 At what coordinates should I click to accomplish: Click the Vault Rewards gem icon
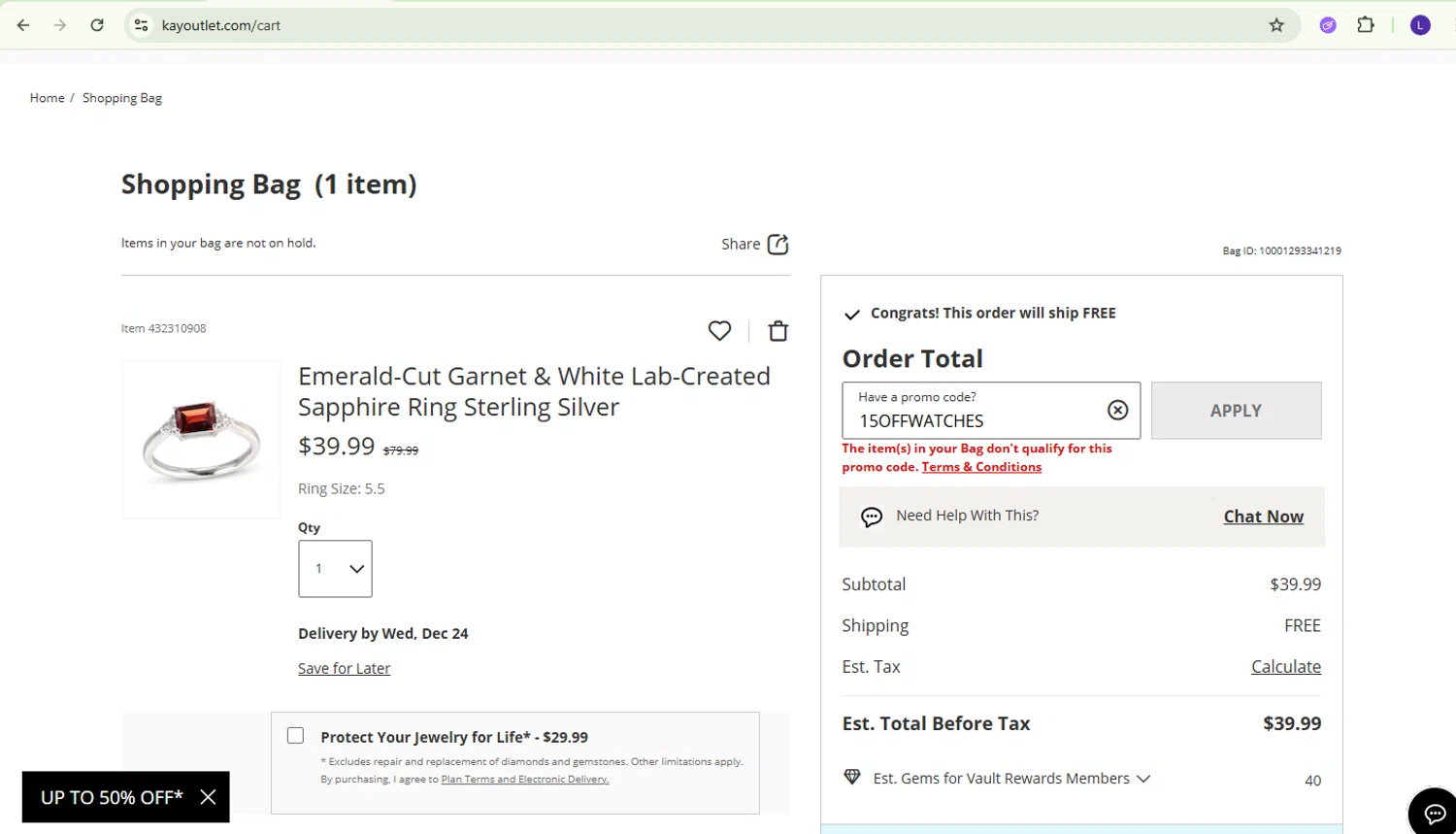pyautogui.click(x=852, y=777)
